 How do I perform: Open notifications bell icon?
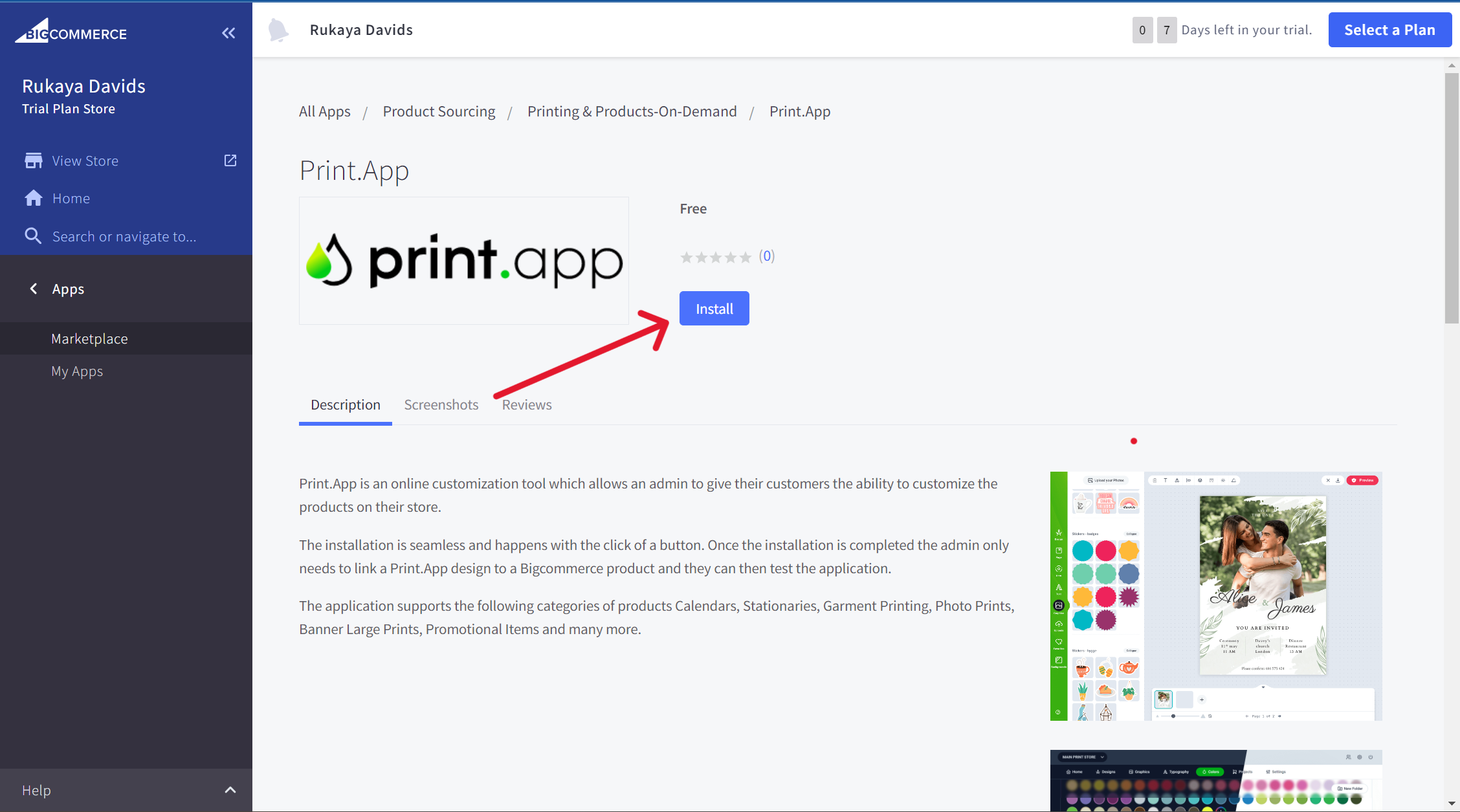click(278, 30)
